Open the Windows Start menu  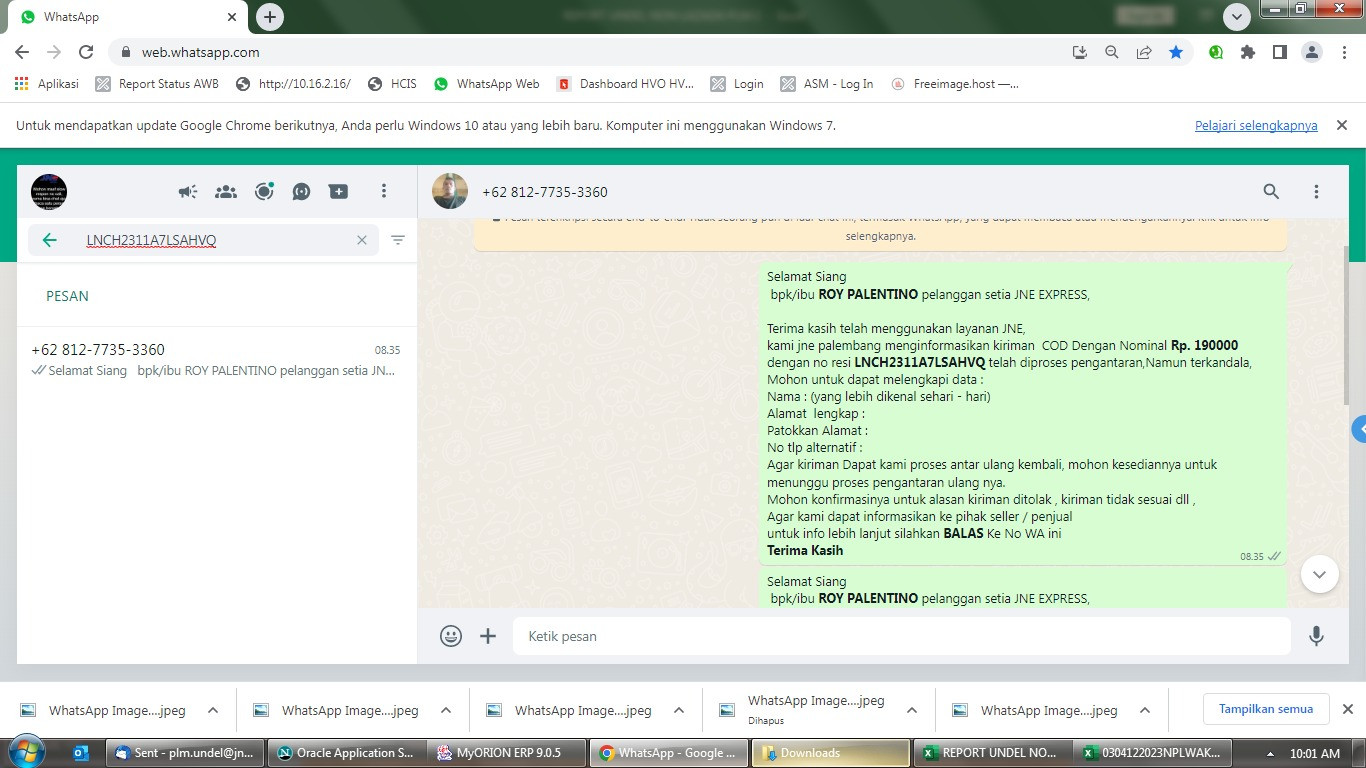[25, 752]
